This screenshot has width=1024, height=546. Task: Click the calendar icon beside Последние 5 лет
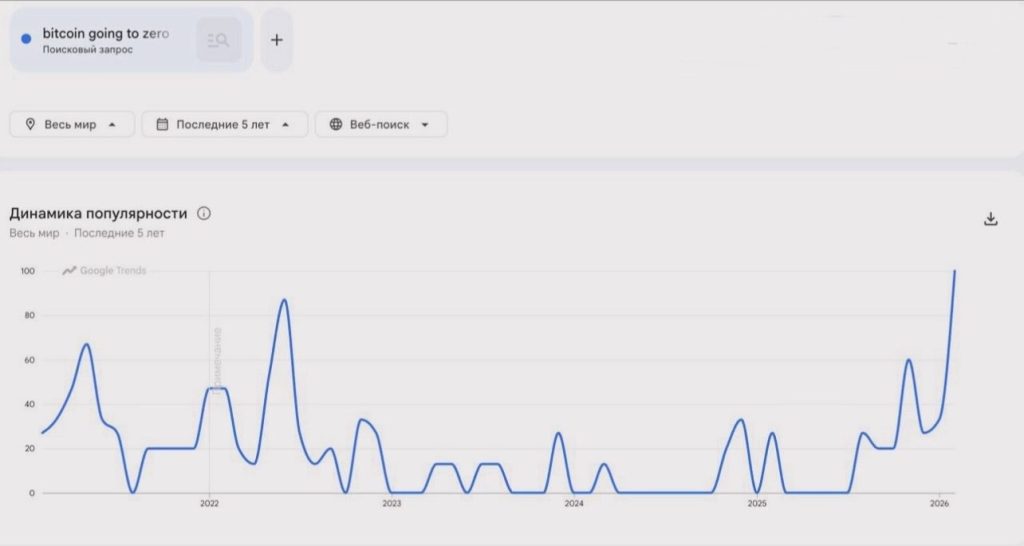(x=162, y=125)
